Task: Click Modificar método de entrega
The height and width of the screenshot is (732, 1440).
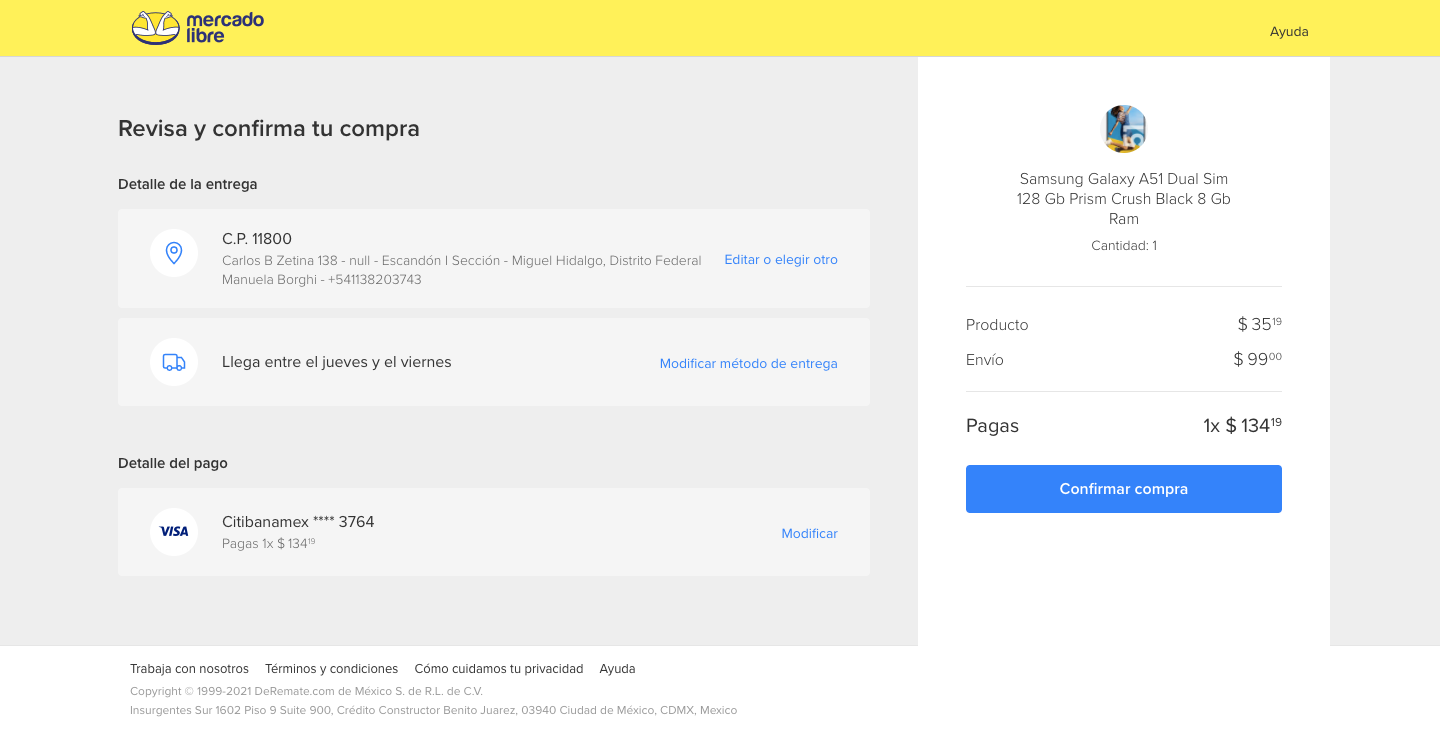Action: pos(748,363)
